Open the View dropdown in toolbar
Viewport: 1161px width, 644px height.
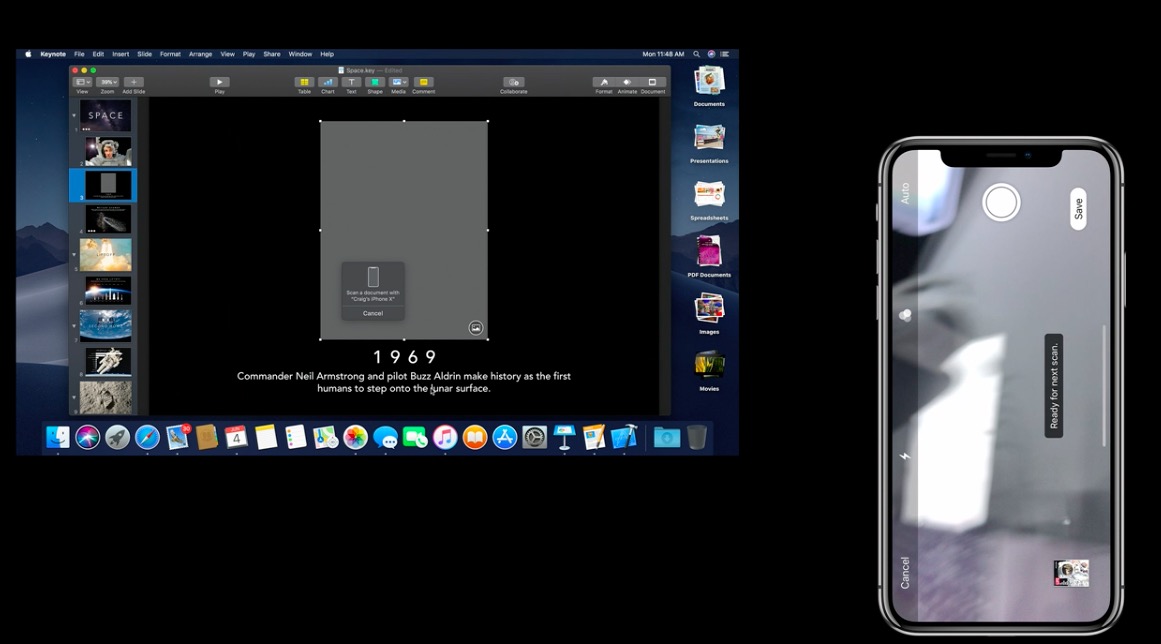pos(82,82)
